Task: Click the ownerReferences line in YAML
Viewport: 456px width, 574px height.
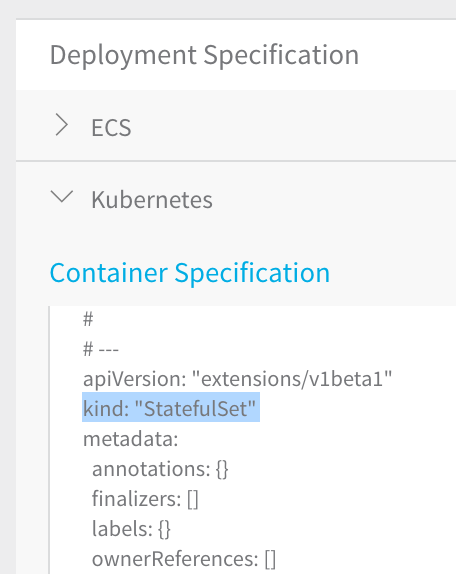Action: 184,559
